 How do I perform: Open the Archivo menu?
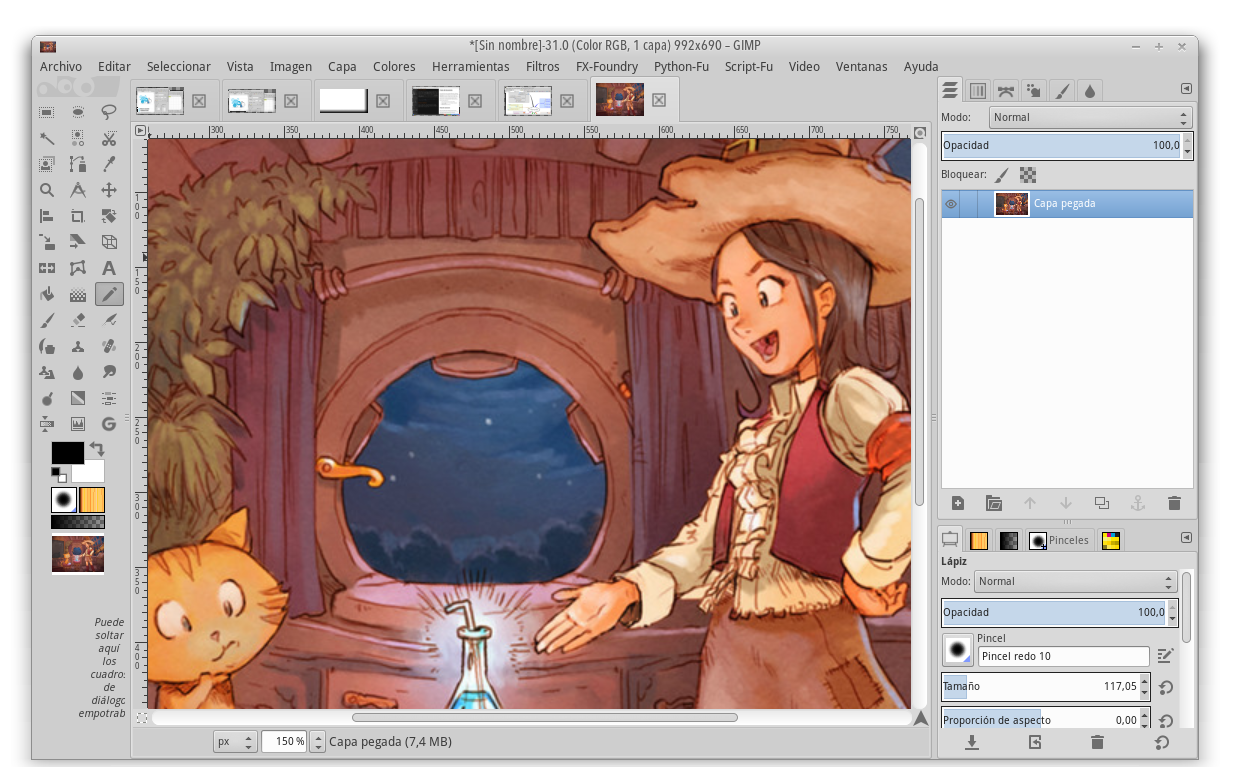(61, 66)
